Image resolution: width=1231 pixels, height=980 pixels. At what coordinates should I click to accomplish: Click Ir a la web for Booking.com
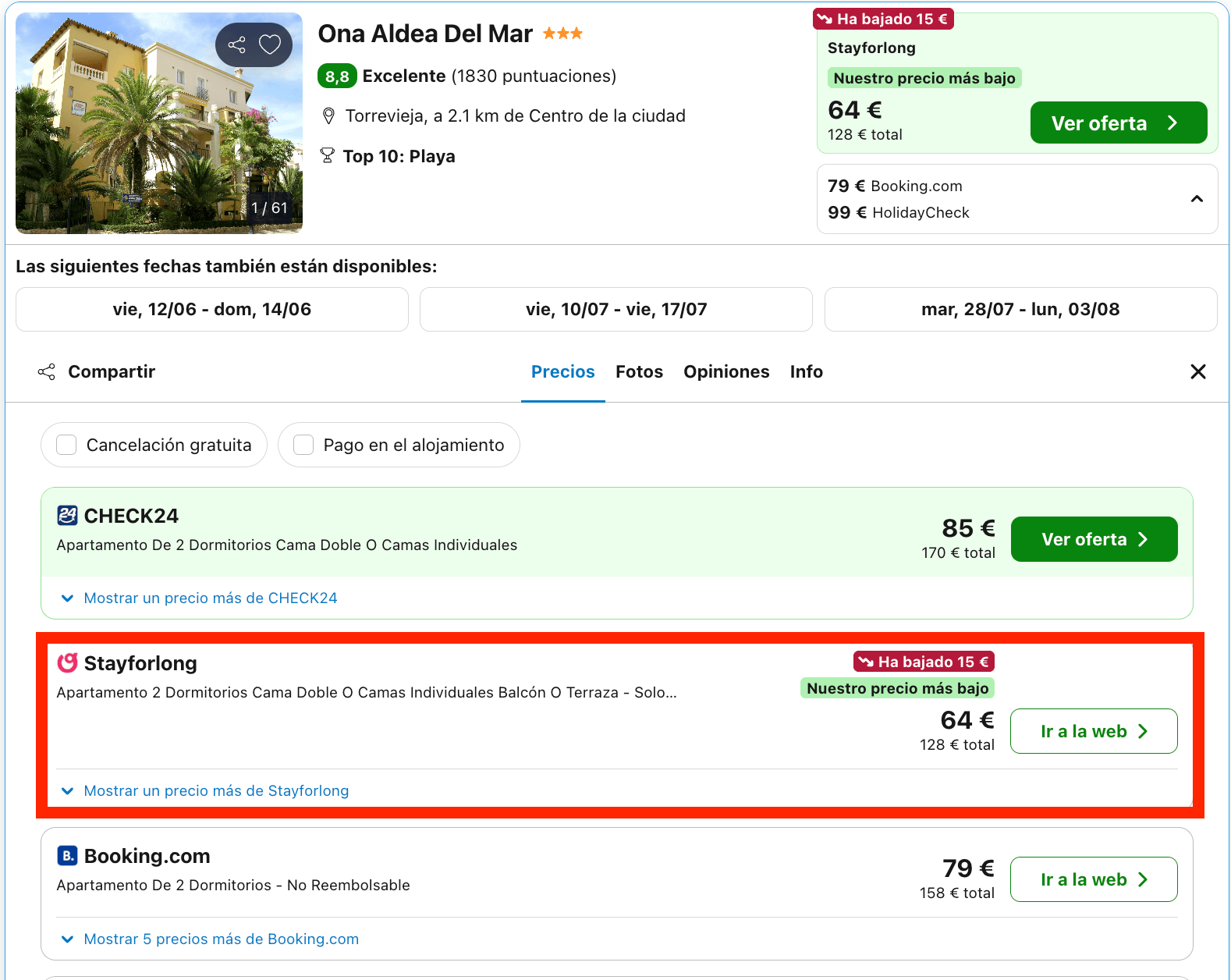(1094, 879)
